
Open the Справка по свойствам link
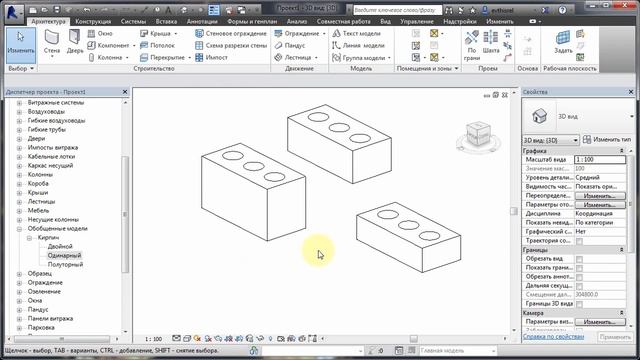click(x=553, y=337)
